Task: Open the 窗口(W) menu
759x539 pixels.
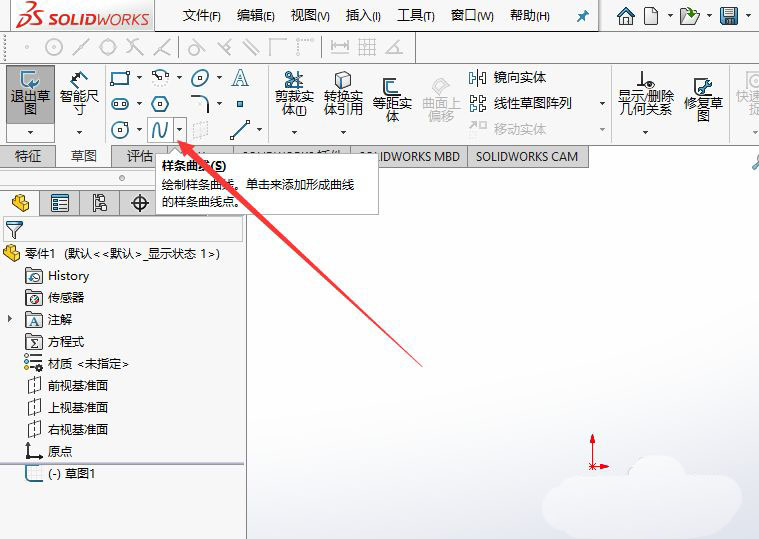Action: pos(472,16)
